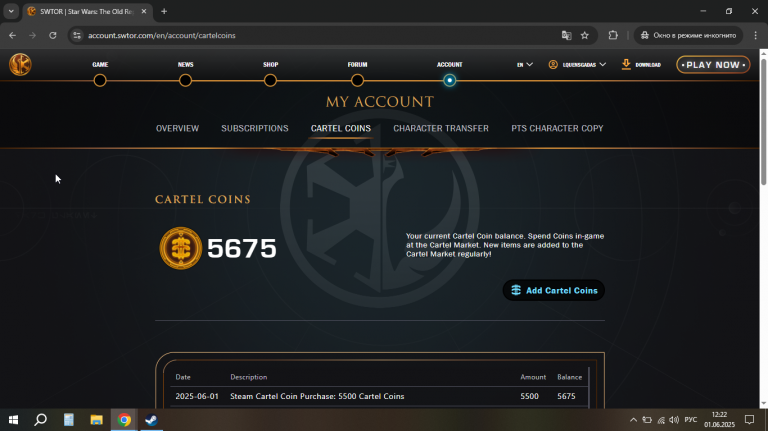
Task: Click the DOWNLOAD link in header
Action: [648, 65]
